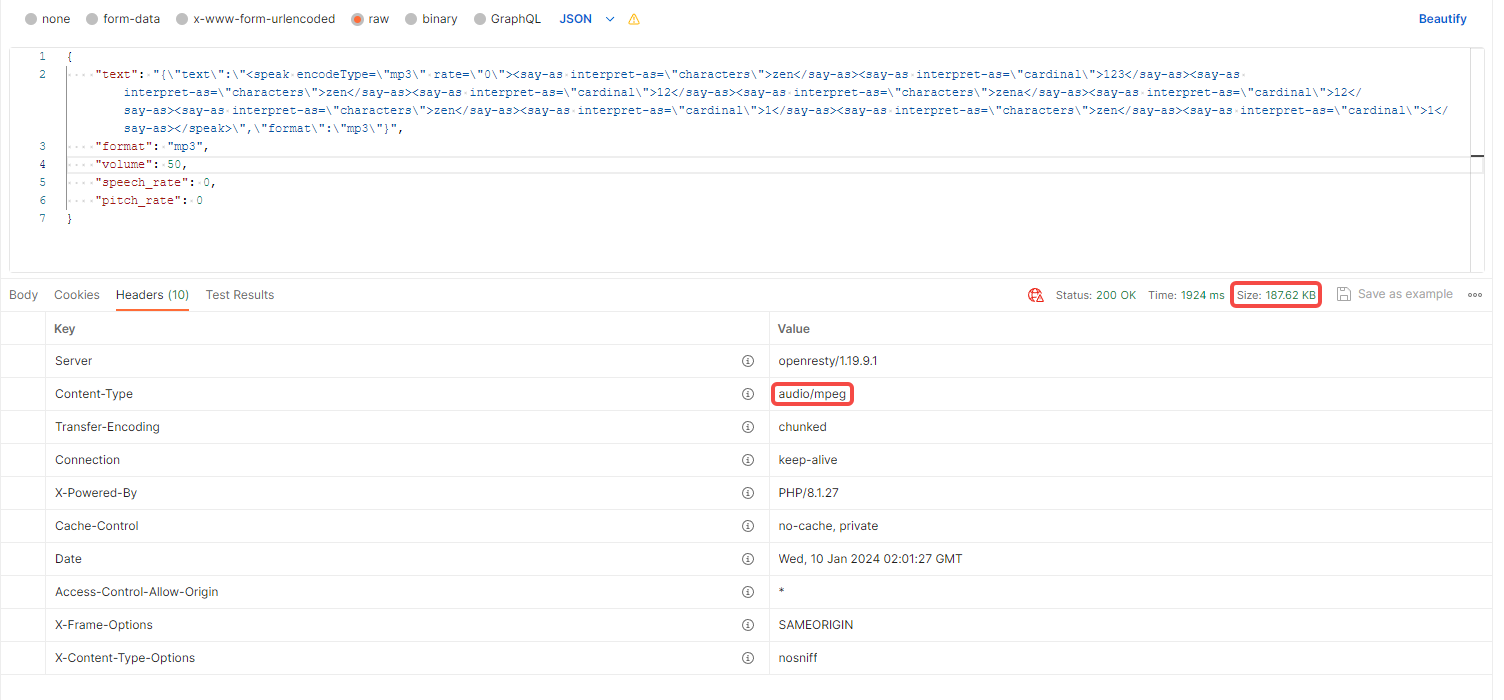This screenshot has height=700, width=1504.
Task: Click info icon in Date header row
Action: click(x=747, y=559)
